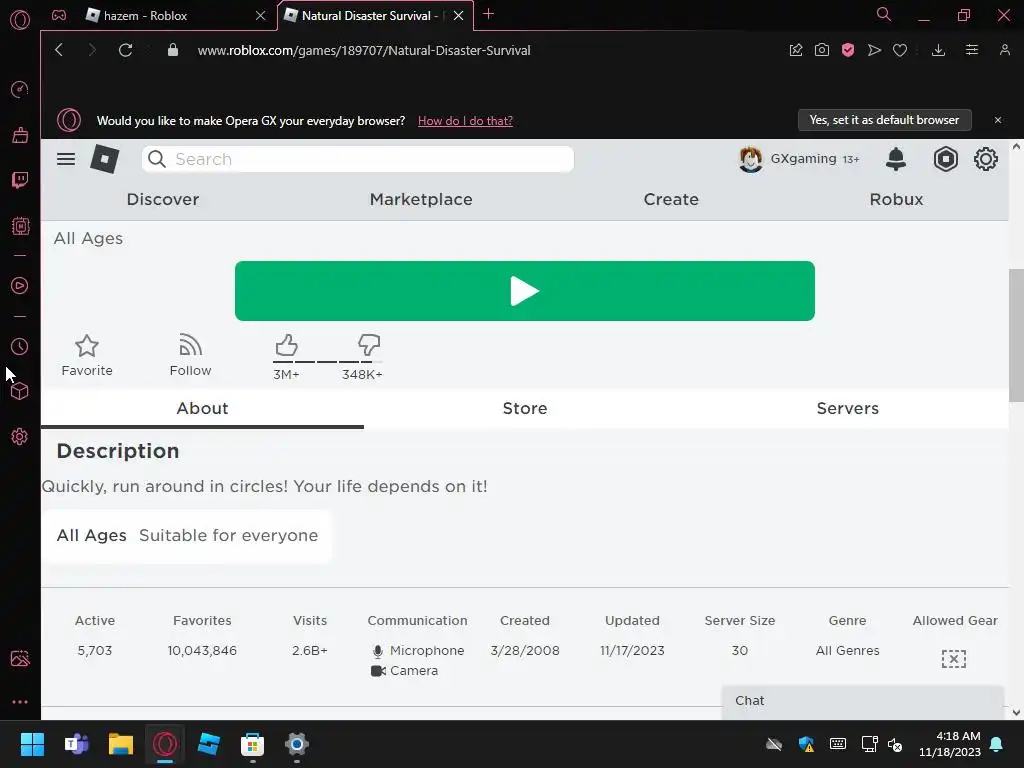Open Opera sidebar settings gear

[x=20, y=436]
